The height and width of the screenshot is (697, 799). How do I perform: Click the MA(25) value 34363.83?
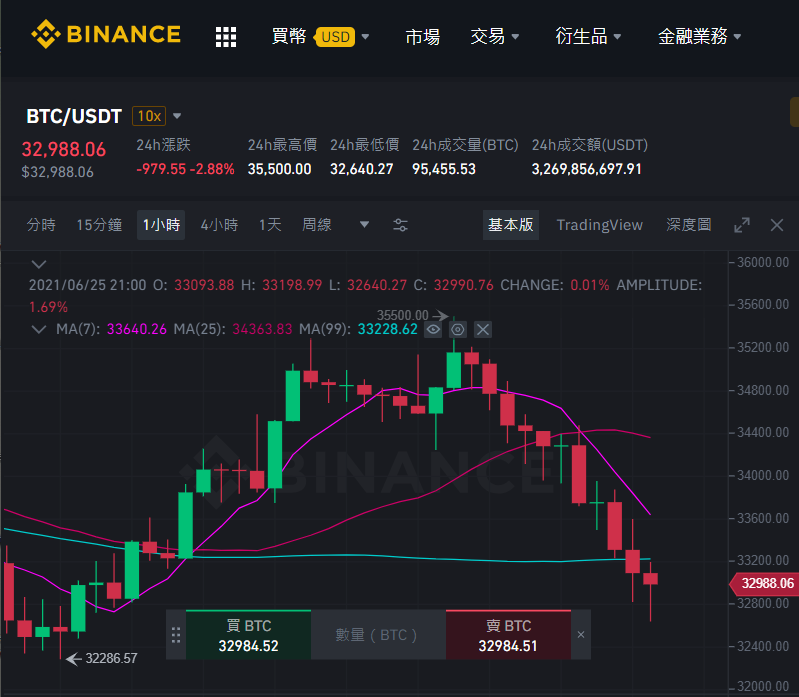tap(262, 329)
